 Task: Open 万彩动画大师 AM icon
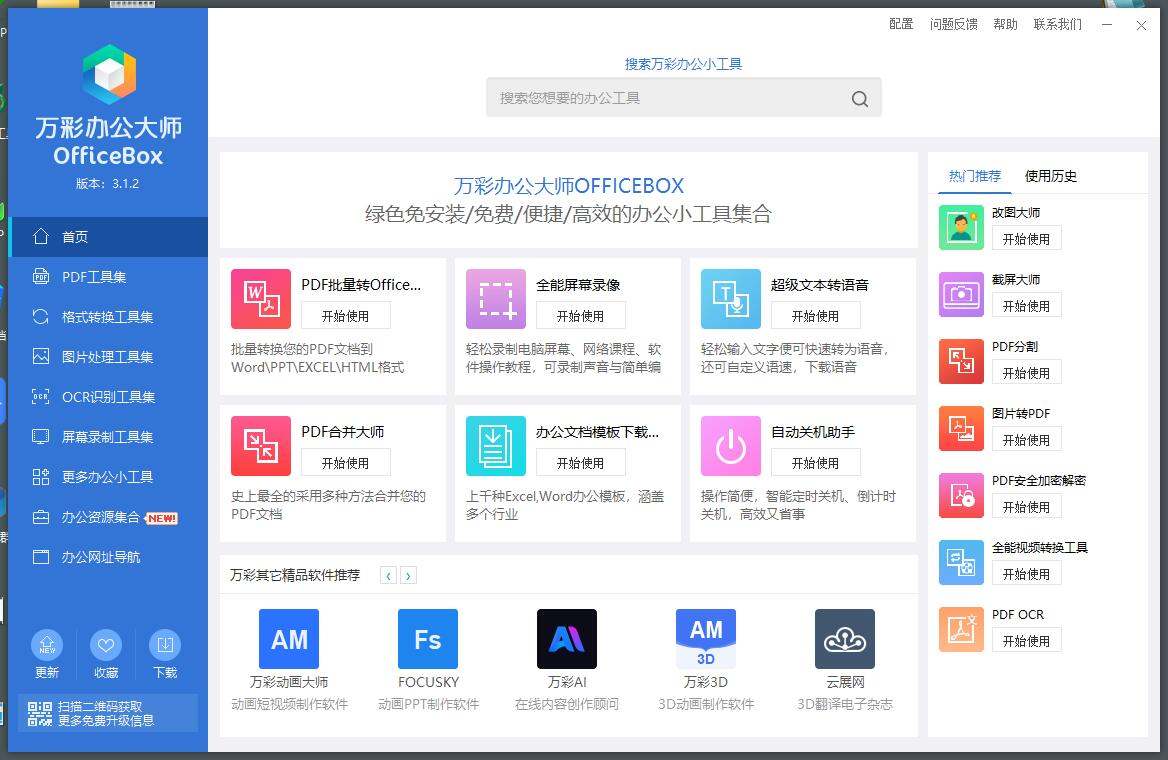point(289,639)
